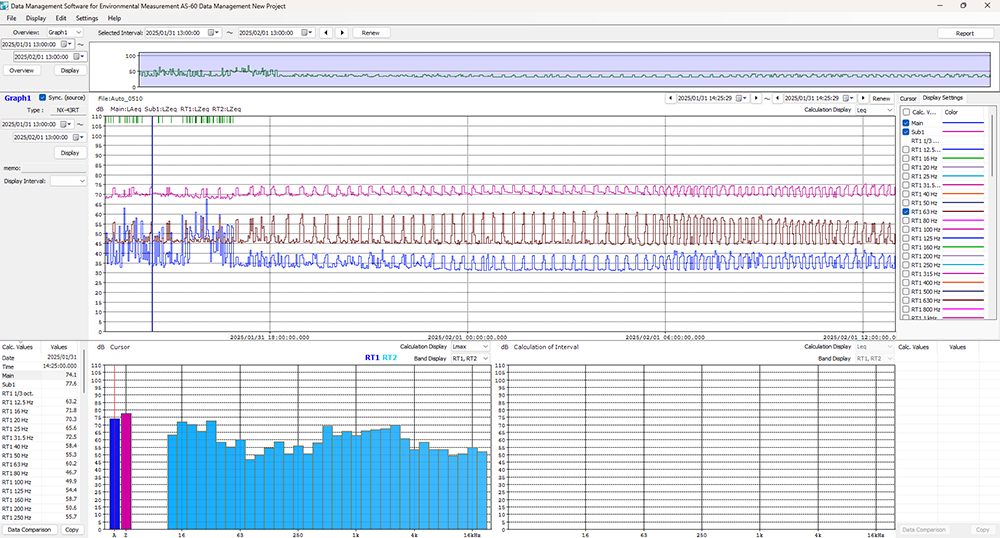Tick the Calc. V... header checkbox
Screen dimensions: 1000x538
[x=906, y=112]
